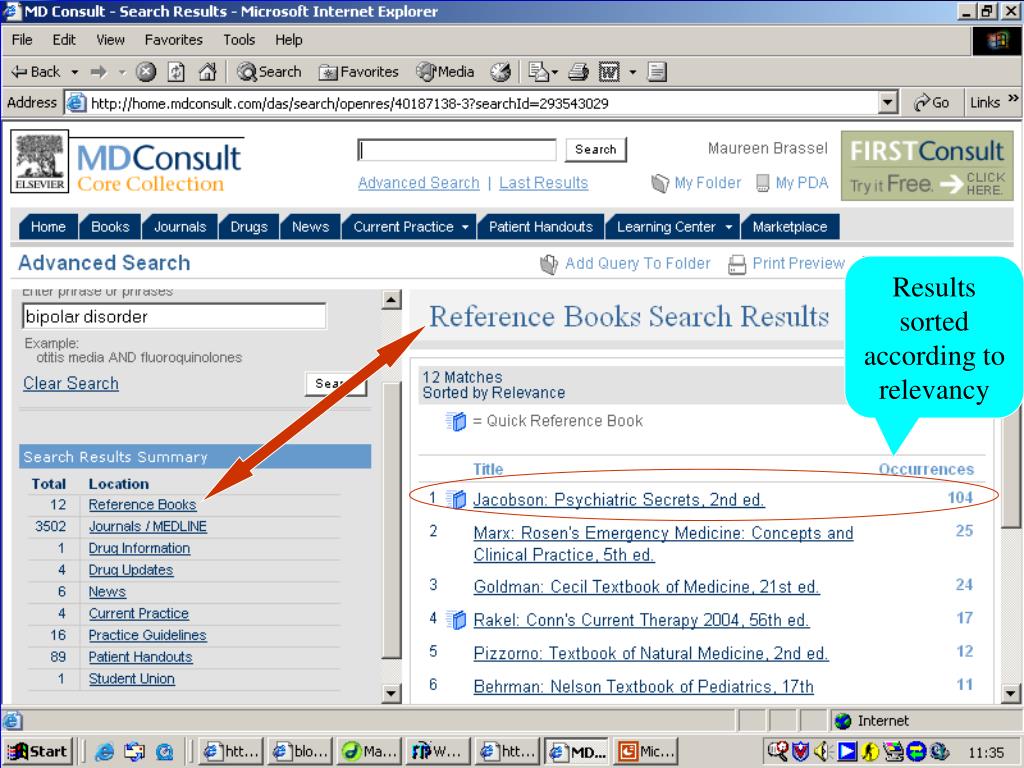
Task: Click the bipolar disorder phrase field
Action: tap(174, 317)
